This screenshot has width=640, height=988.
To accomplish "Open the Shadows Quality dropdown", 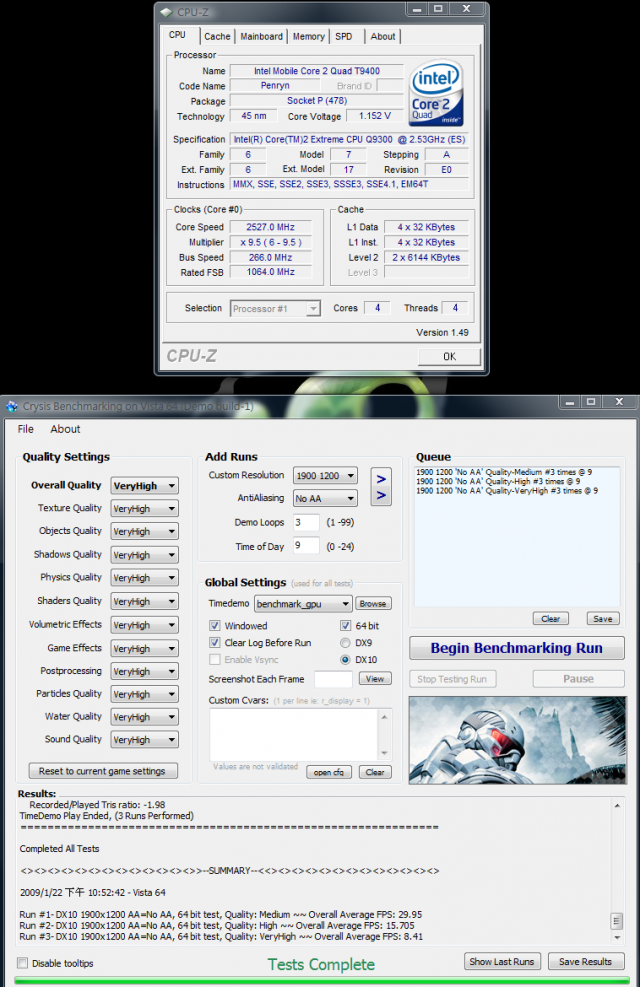I will click(144, 554).
